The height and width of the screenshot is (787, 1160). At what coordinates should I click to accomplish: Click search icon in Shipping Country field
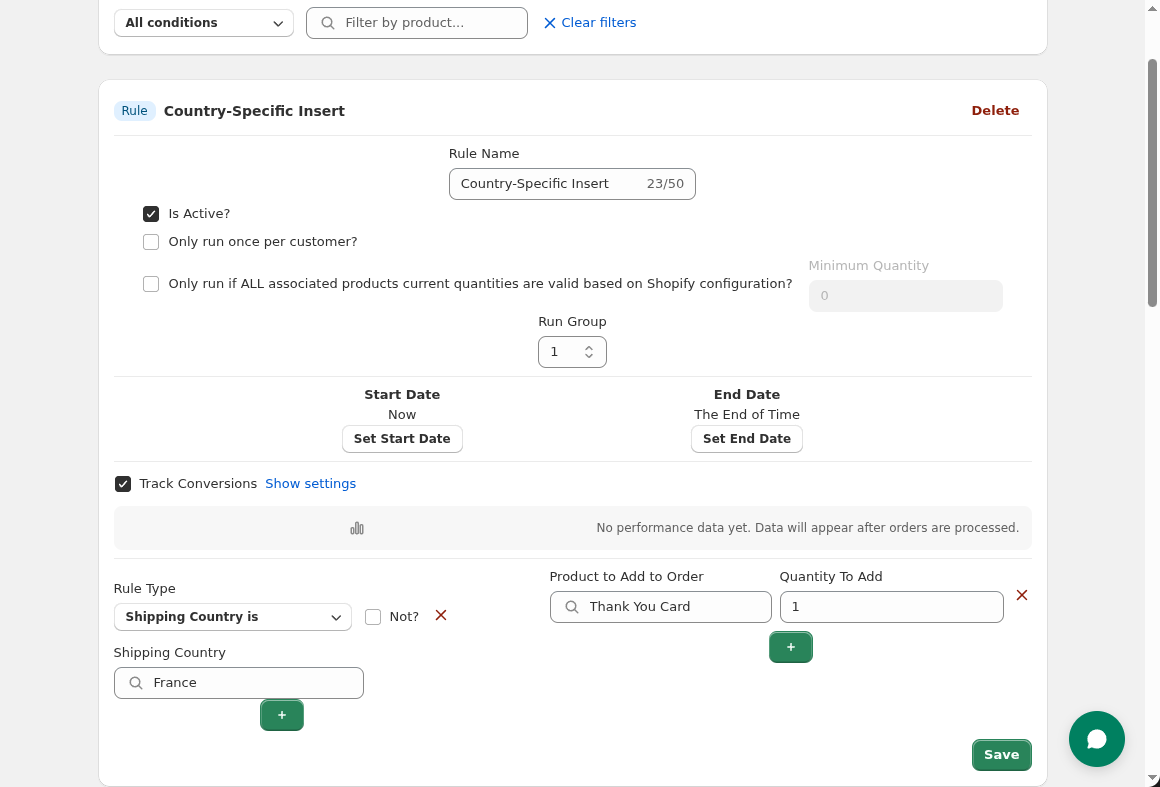coord(135,683)
